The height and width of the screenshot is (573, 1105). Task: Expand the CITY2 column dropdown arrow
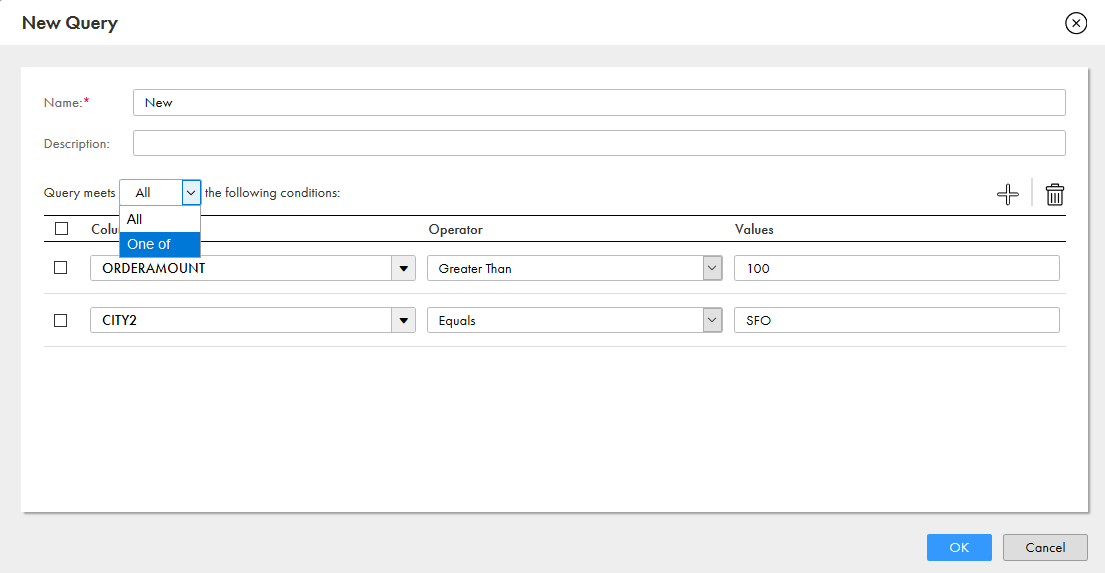pos(404,320)
